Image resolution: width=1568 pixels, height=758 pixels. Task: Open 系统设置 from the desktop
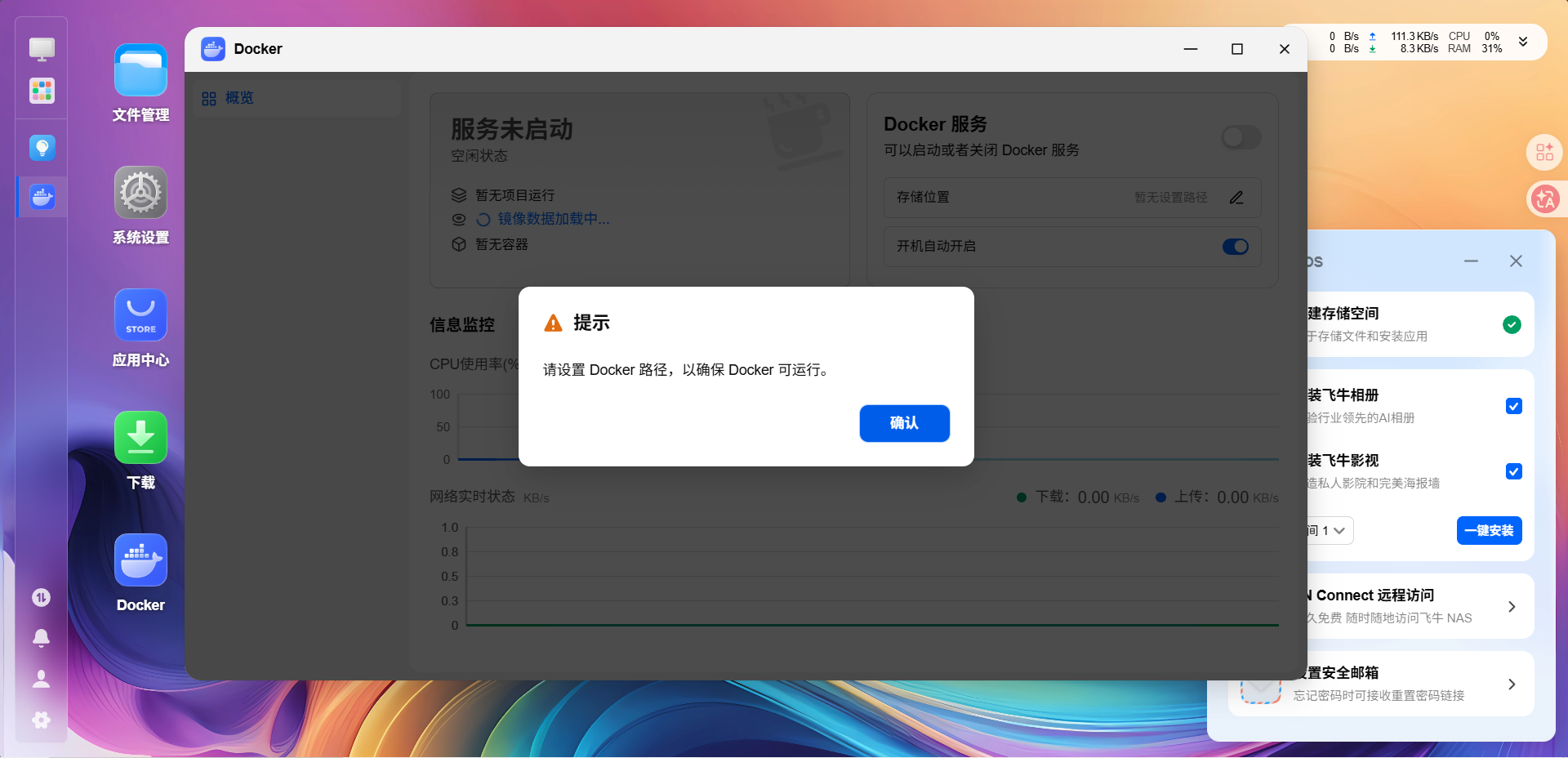pyautogui.click(x=140, y=193)
